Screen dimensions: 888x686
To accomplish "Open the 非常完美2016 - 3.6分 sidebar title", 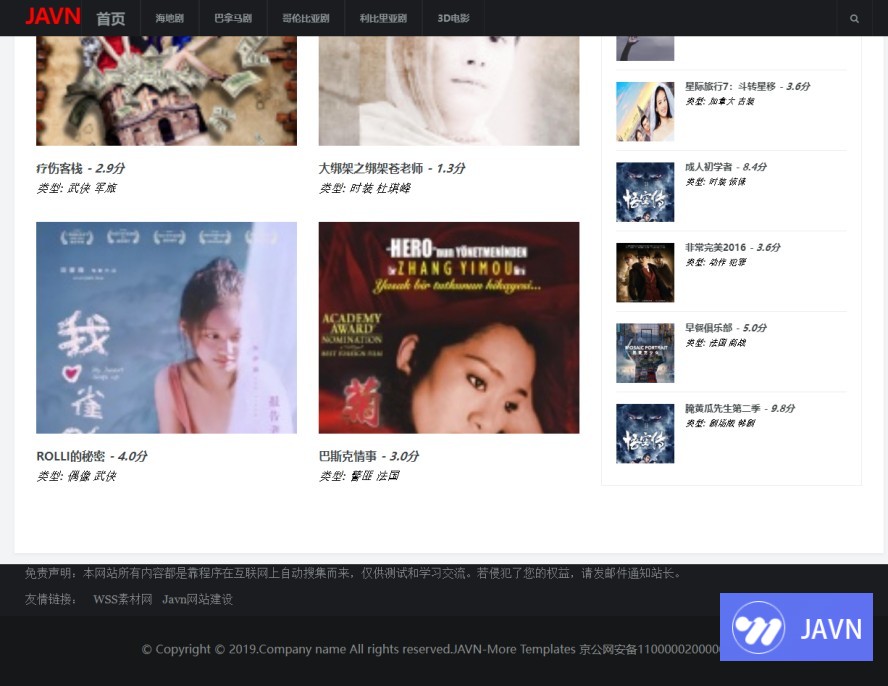I will click(733, 248).
